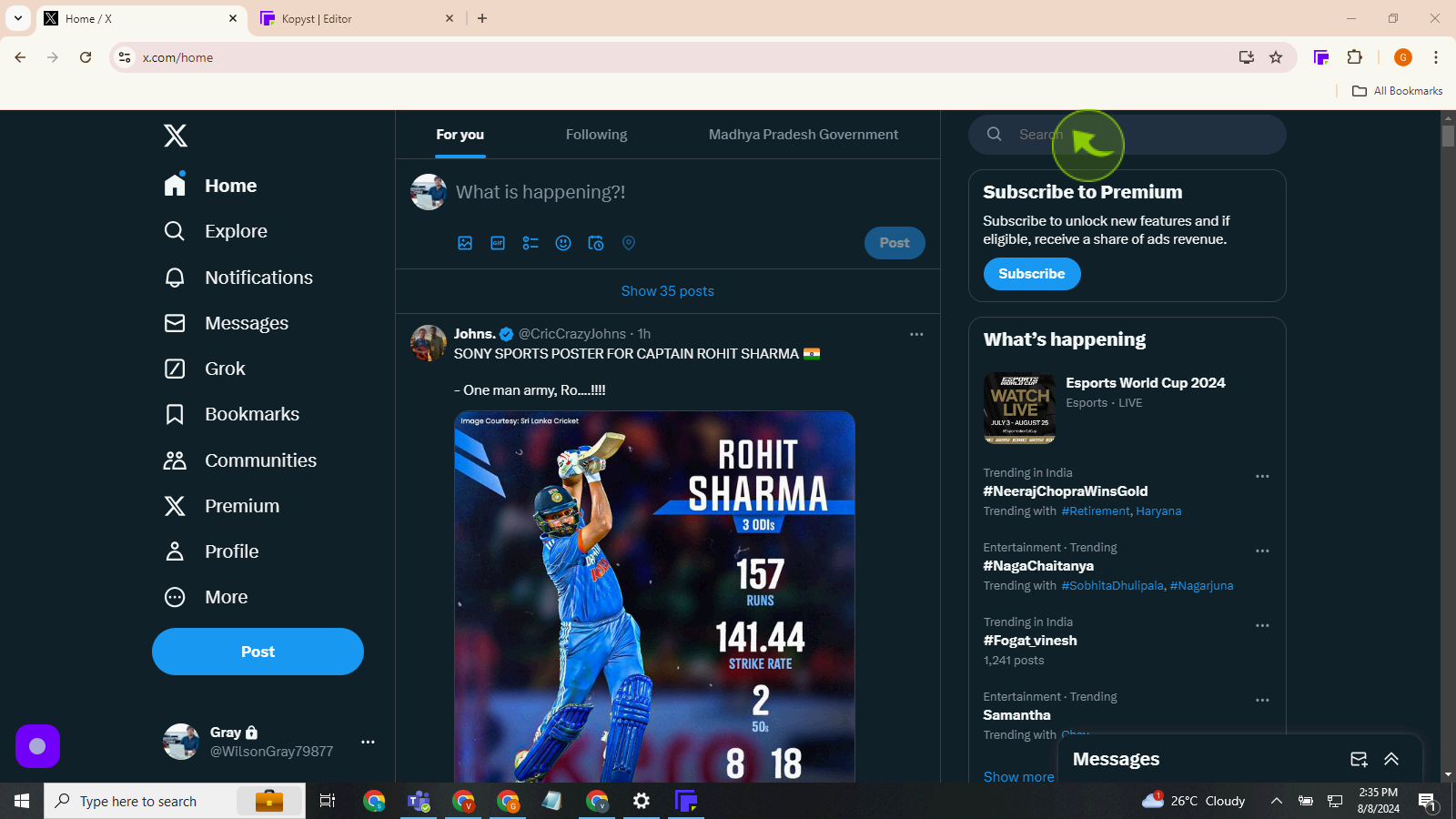Bookmark this page with the star icon
The height and width of the screenshot is (819, 1456).
[x=1276, y=57]
